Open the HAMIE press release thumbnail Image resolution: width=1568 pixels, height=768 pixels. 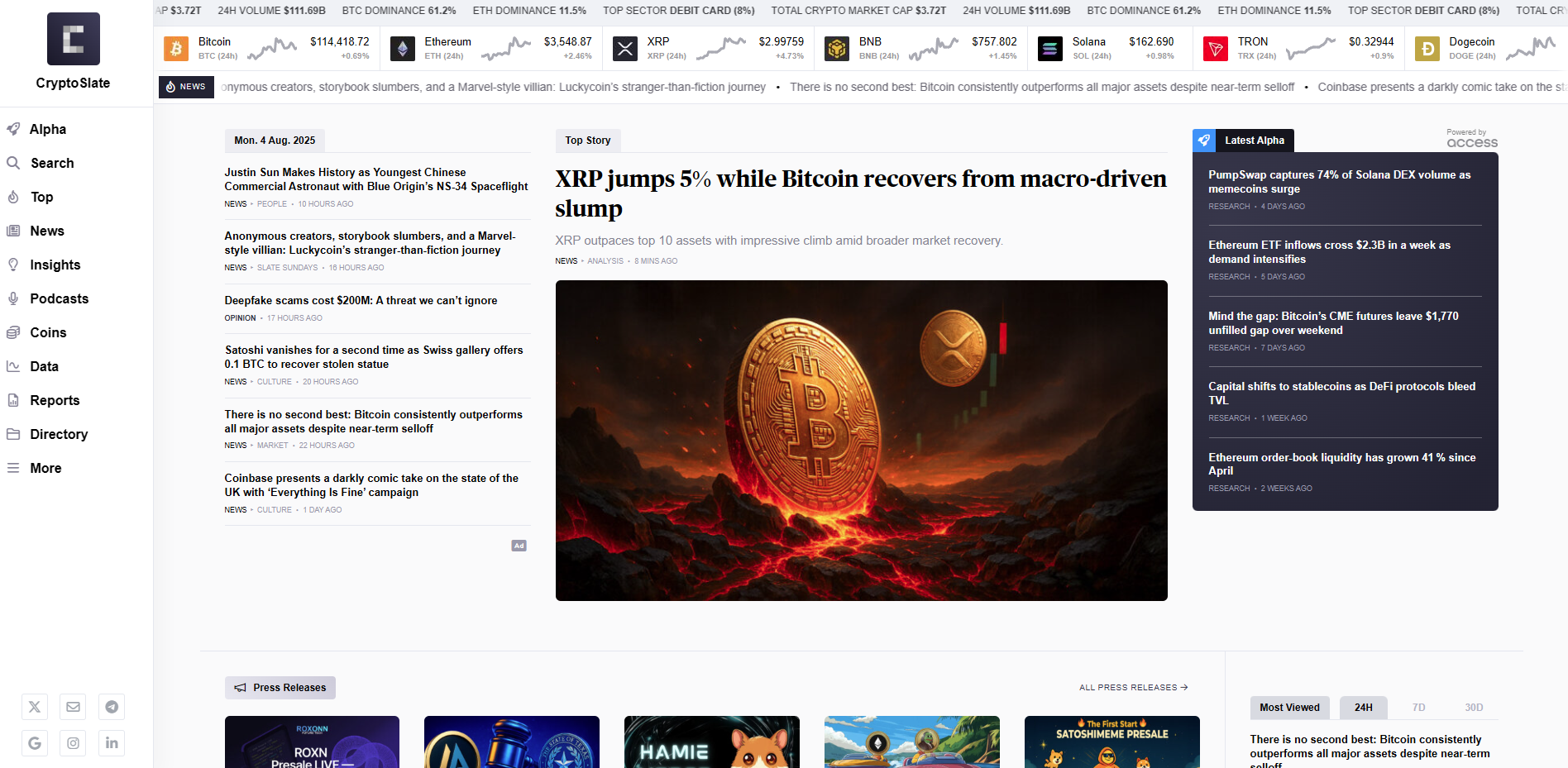[x=712, y=742]
